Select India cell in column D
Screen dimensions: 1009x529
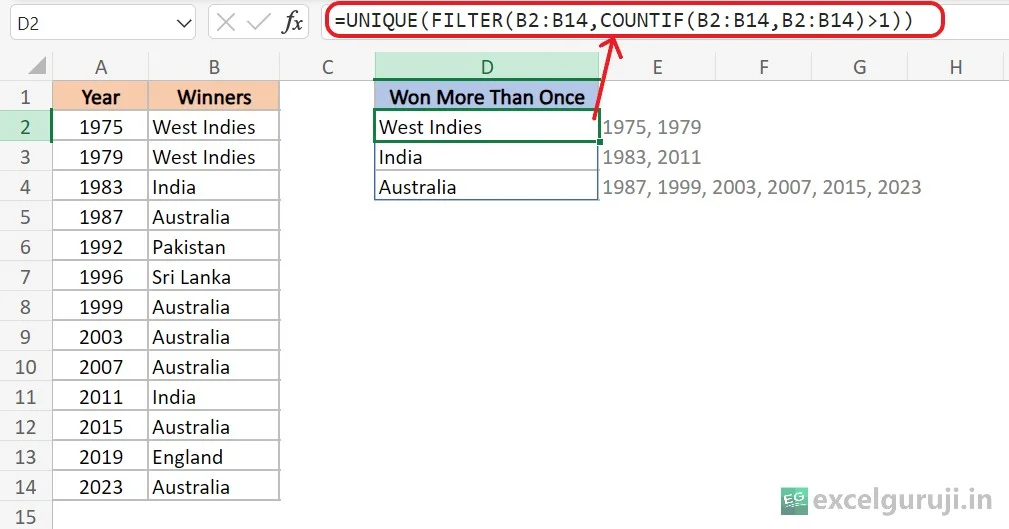(487, 157)
